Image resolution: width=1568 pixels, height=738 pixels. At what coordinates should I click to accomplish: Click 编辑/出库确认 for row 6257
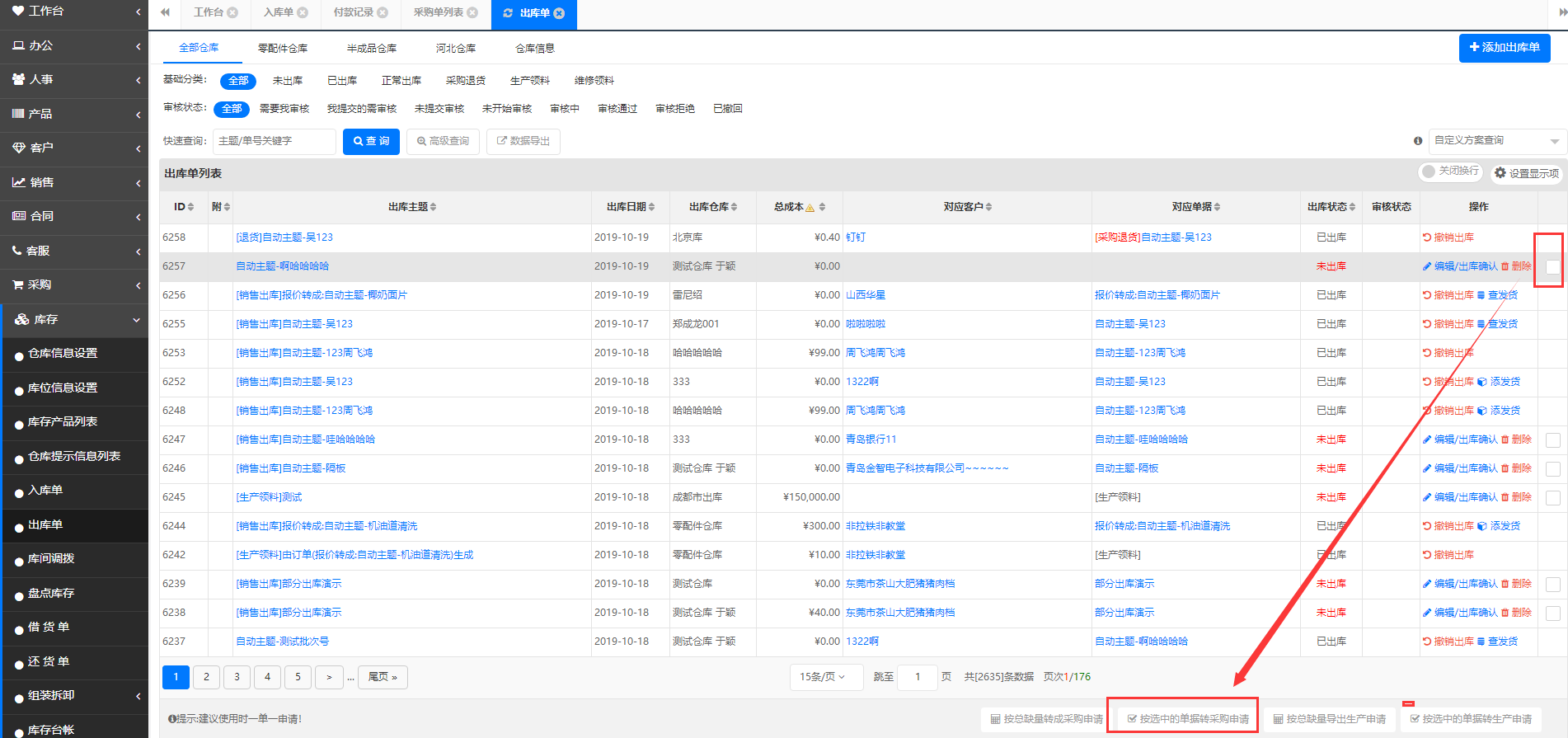tap(1460, 266)
